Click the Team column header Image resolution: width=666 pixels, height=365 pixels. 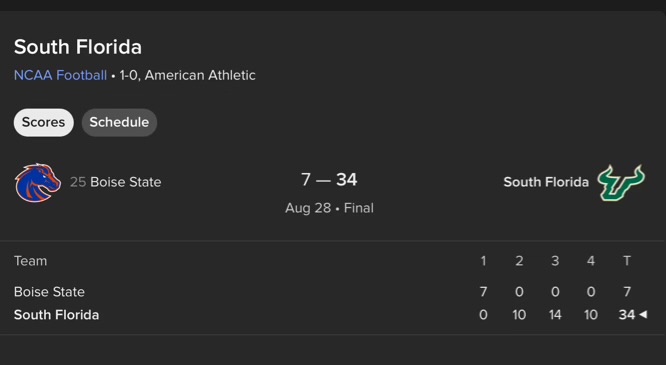point(30,261)
